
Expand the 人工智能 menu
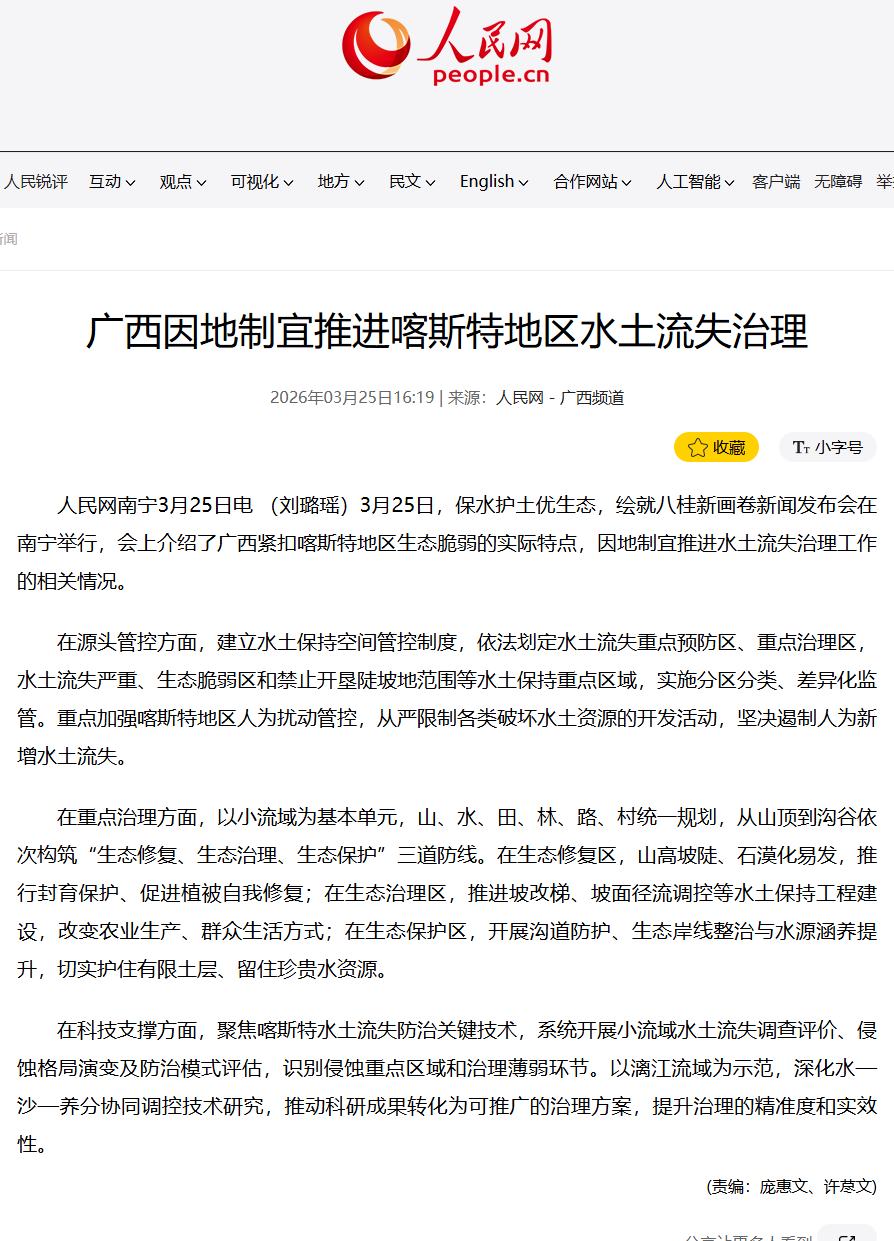(694, 182)
